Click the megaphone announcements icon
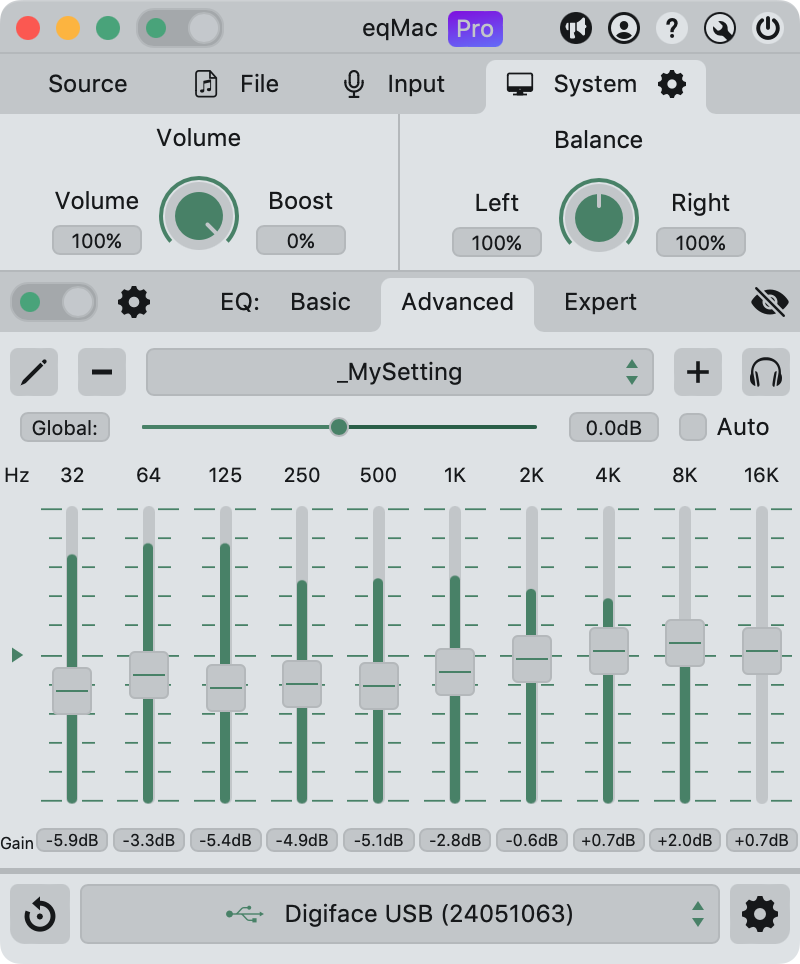The width and height of the screenshot is (800, 964). pyautogui.click(x=576, y=28)
